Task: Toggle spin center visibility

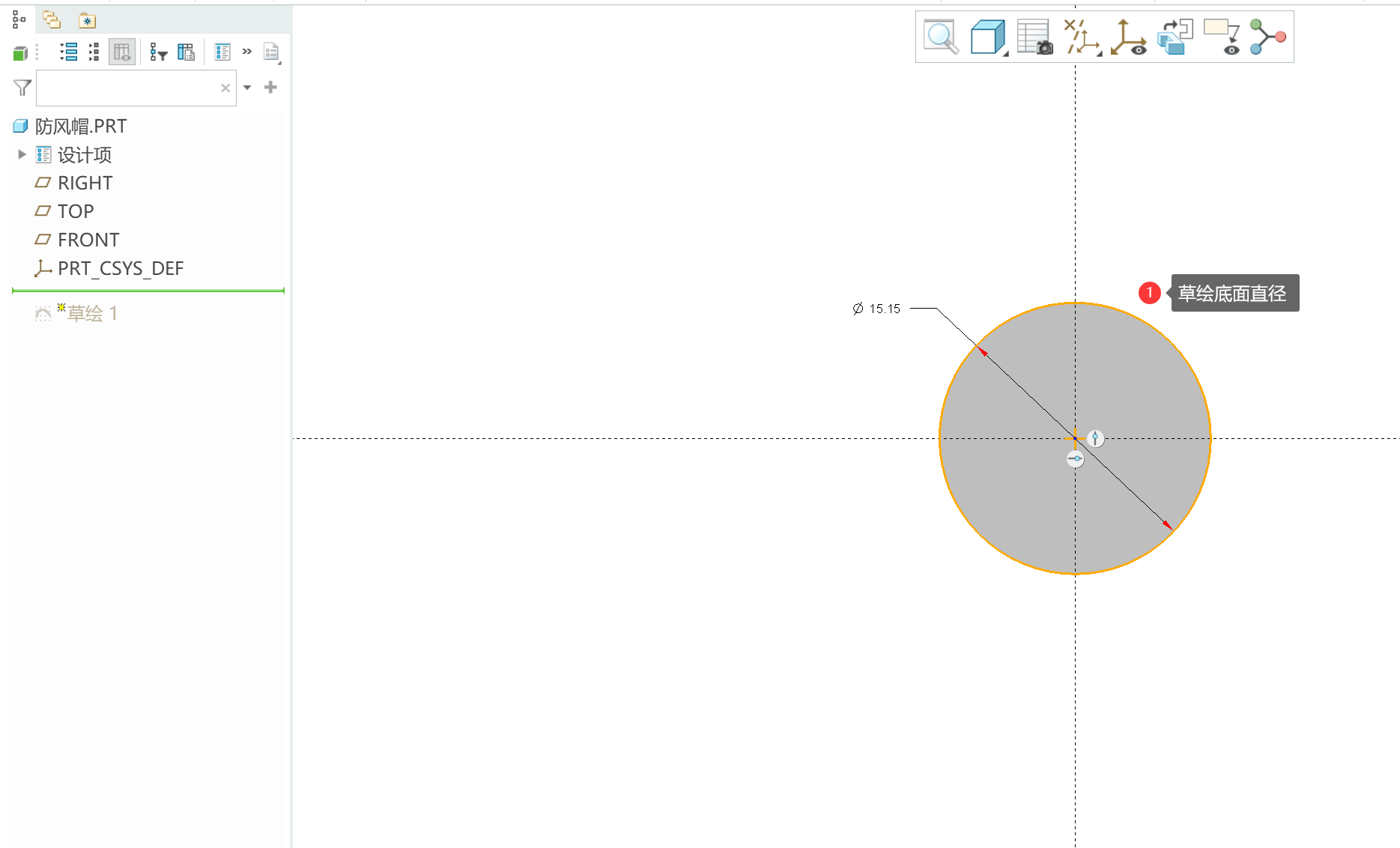Action: pyautogui.click(x=1128, y=37)
